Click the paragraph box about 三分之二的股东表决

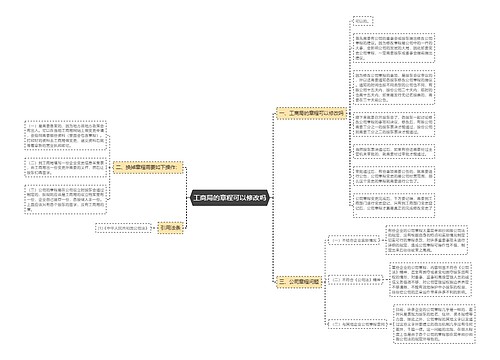394,124
